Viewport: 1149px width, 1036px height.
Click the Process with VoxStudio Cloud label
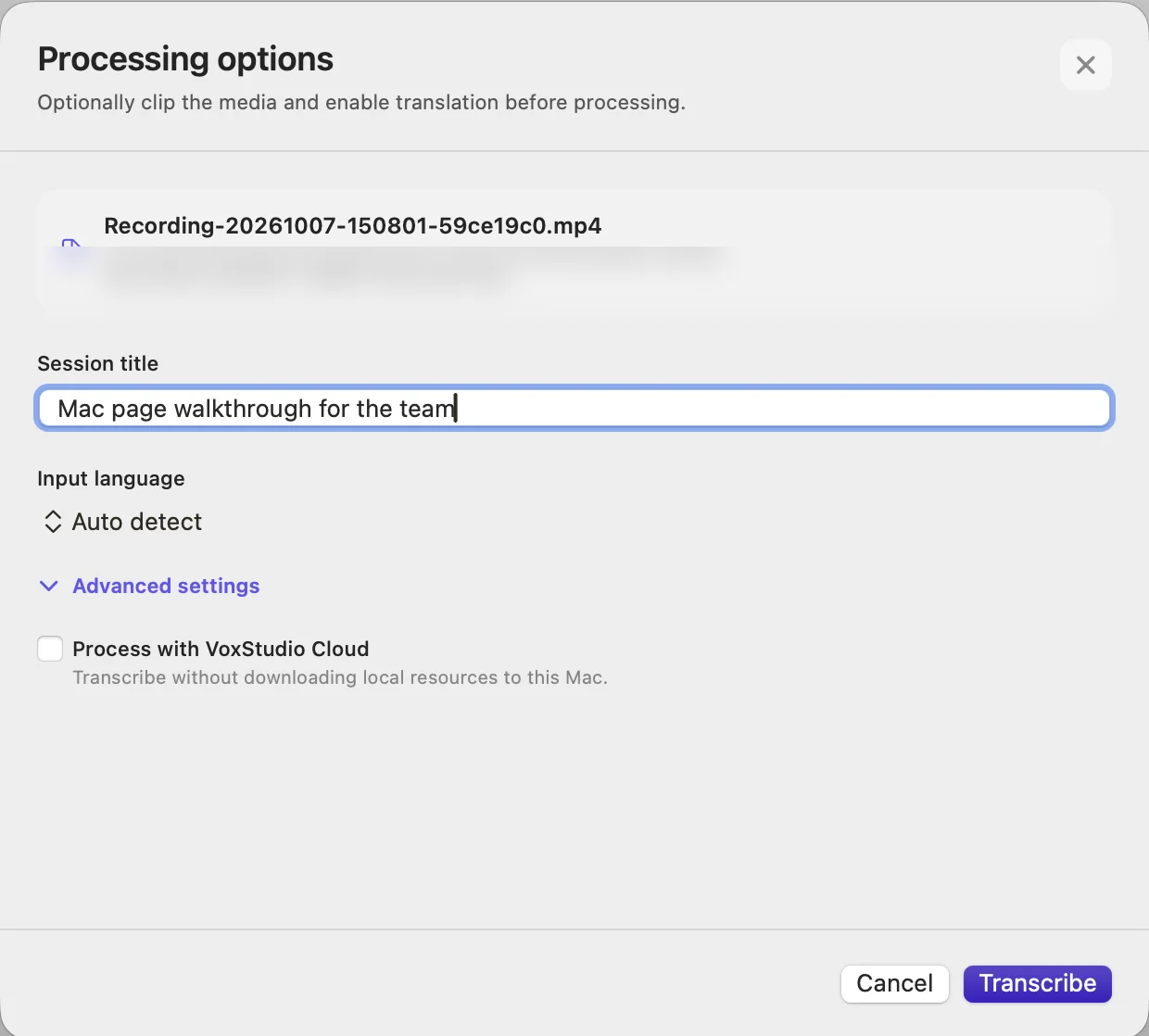pyautogui.click(x=221, y=649)
